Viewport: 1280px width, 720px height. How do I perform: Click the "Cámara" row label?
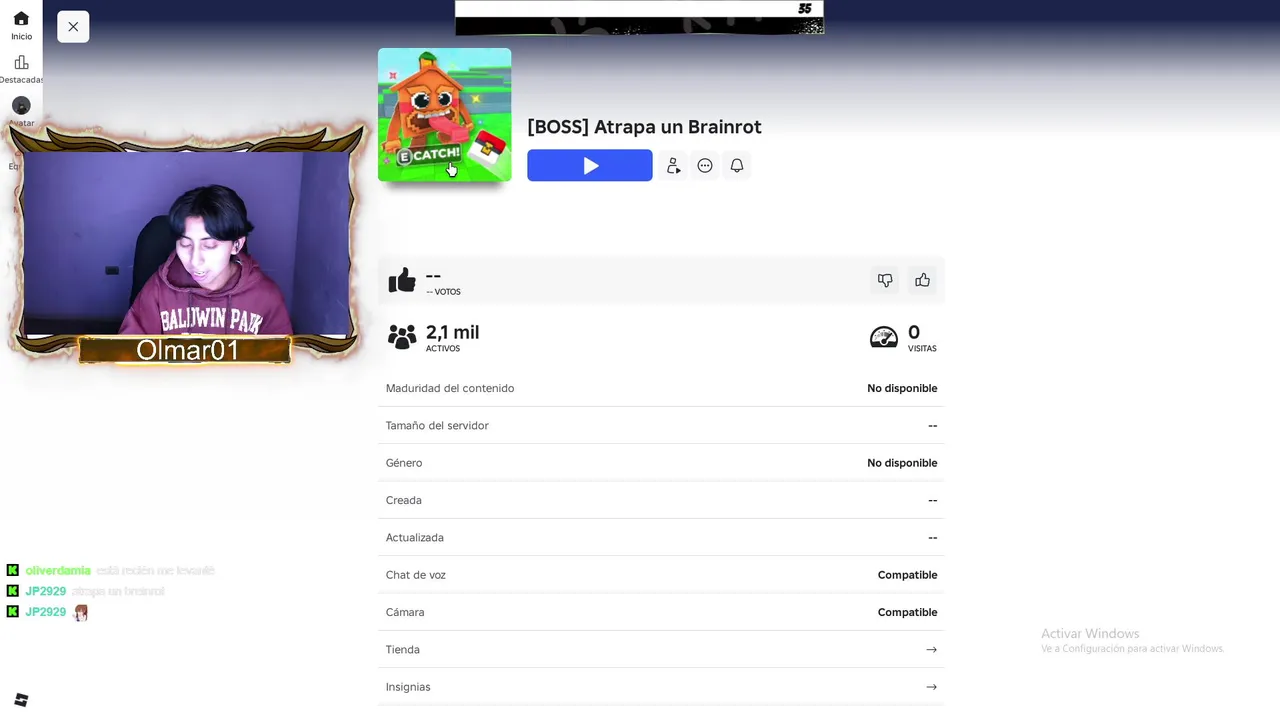click(405, 612)
